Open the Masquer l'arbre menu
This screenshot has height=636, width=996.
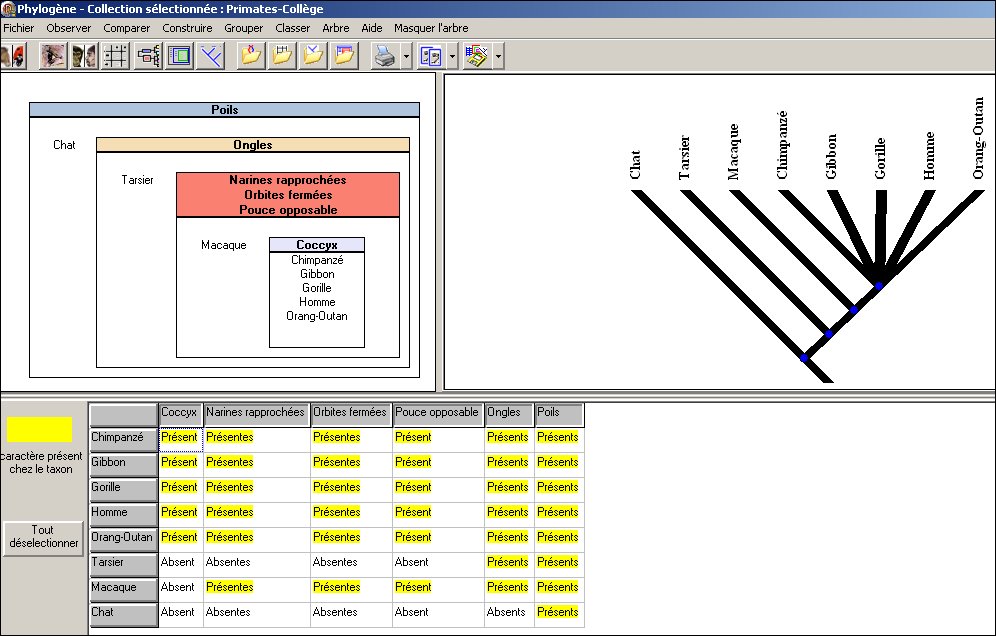(x=431, y=28)
